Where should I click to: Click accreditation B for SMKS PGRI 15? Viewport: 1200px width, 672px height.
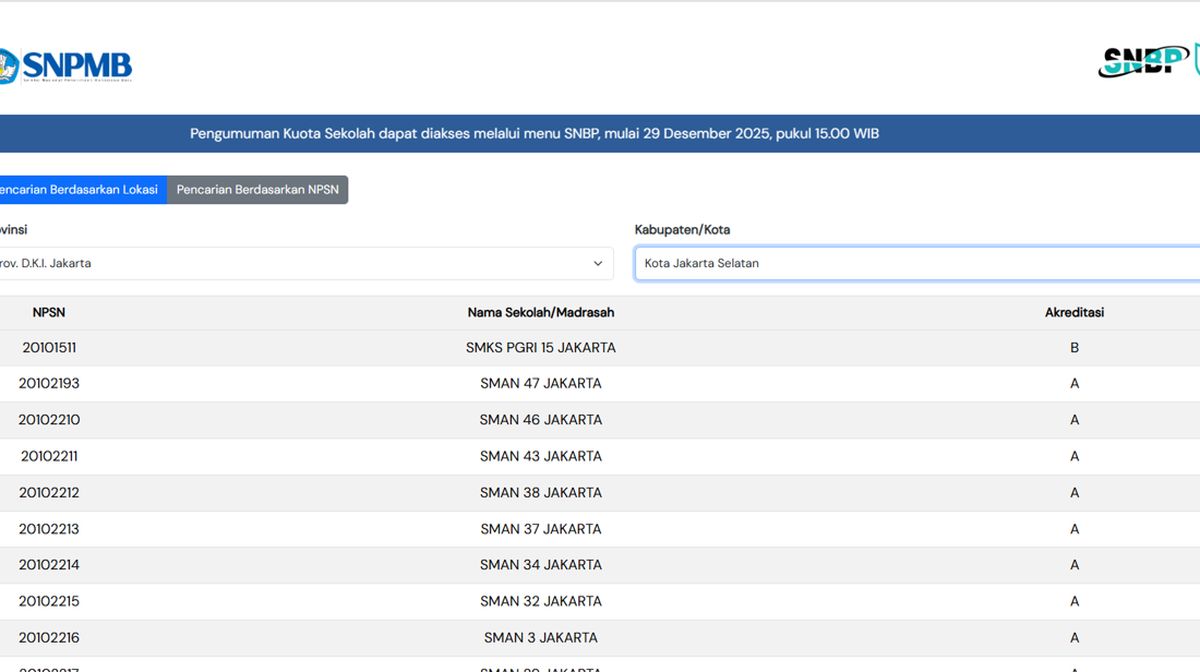pos(1075,348)
